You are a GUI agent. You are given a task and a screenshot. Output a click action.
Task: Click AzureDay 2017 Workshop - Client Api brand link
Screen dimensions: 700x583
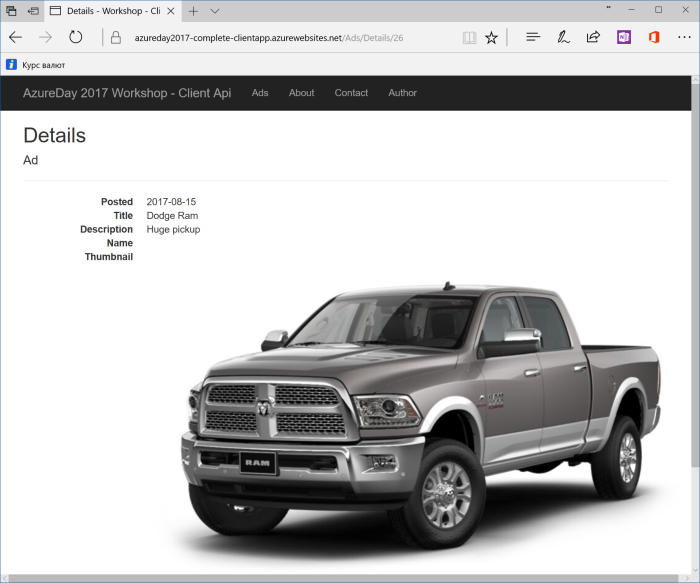coord(127,93)
